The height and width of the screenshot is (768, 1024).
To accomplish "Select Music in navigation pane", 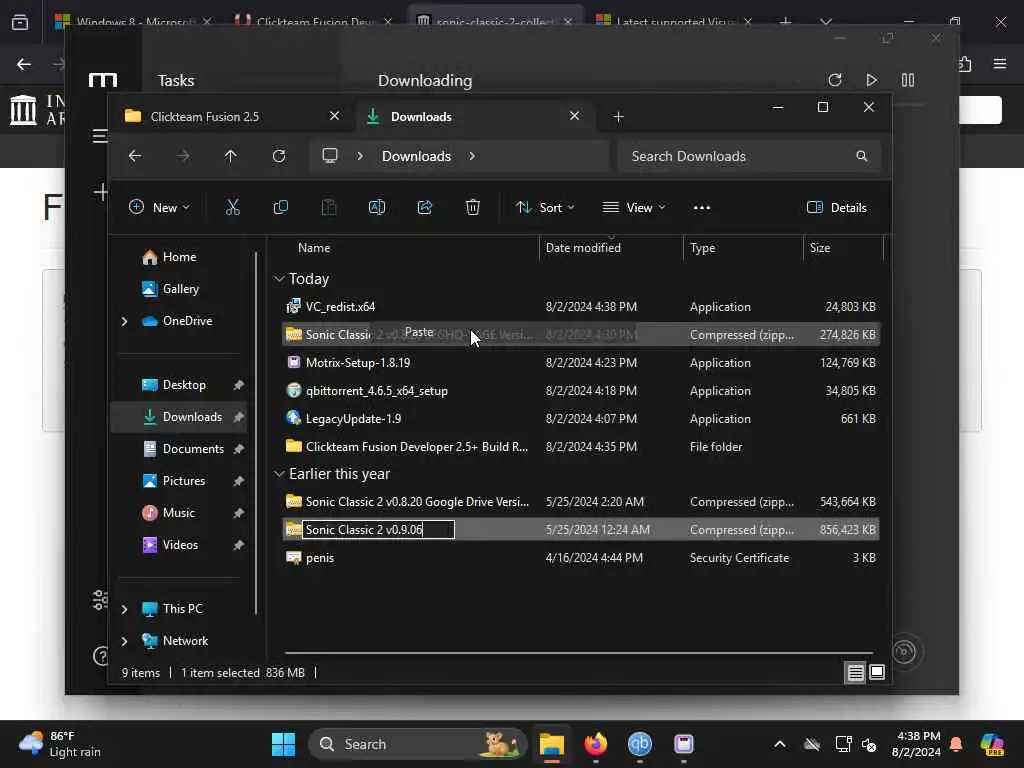I will point(178,513).
